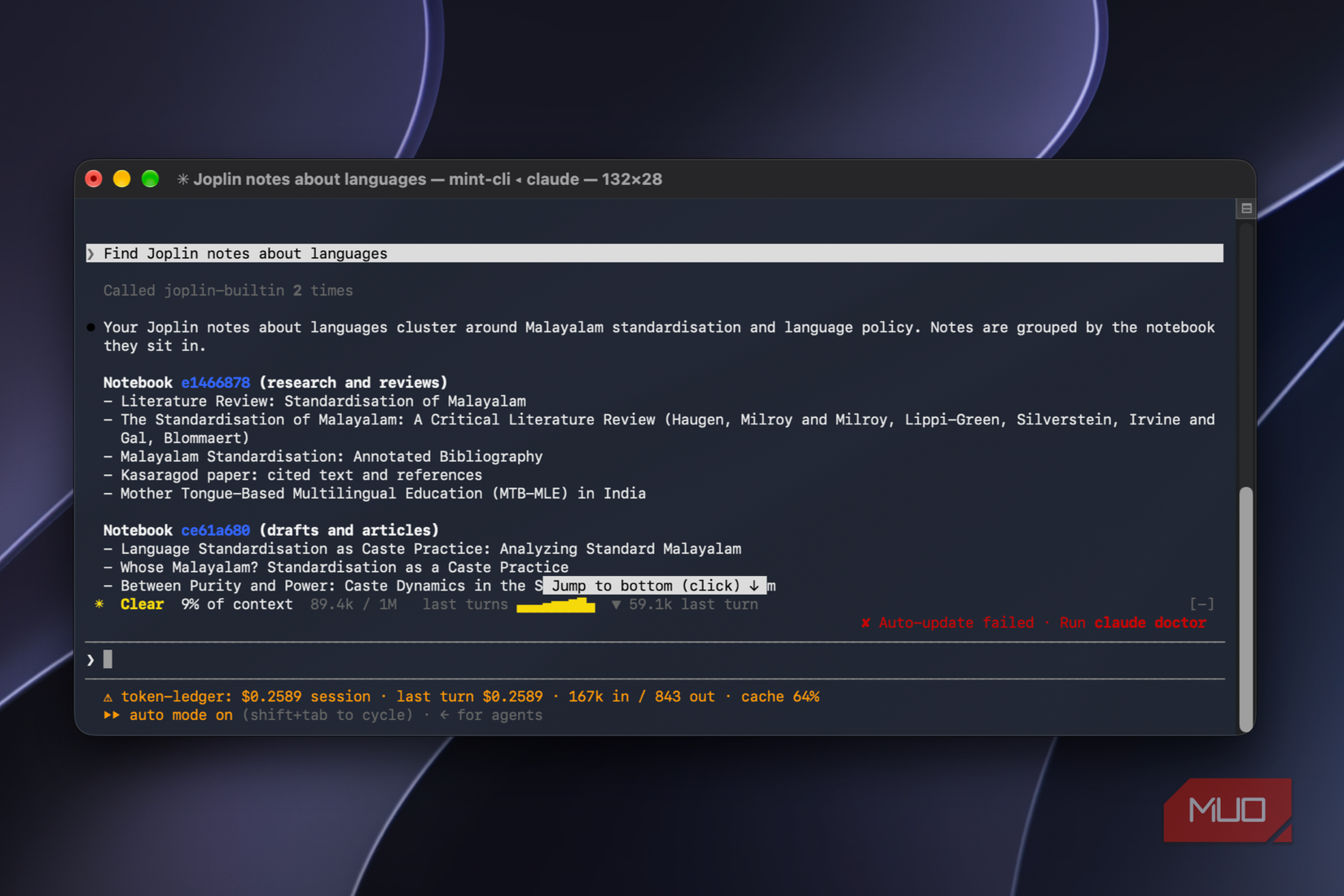Click 'claude doctor' command text
Image resolution: width=1344 pixels, height=896 pixels.
(x=1150, y=623)
